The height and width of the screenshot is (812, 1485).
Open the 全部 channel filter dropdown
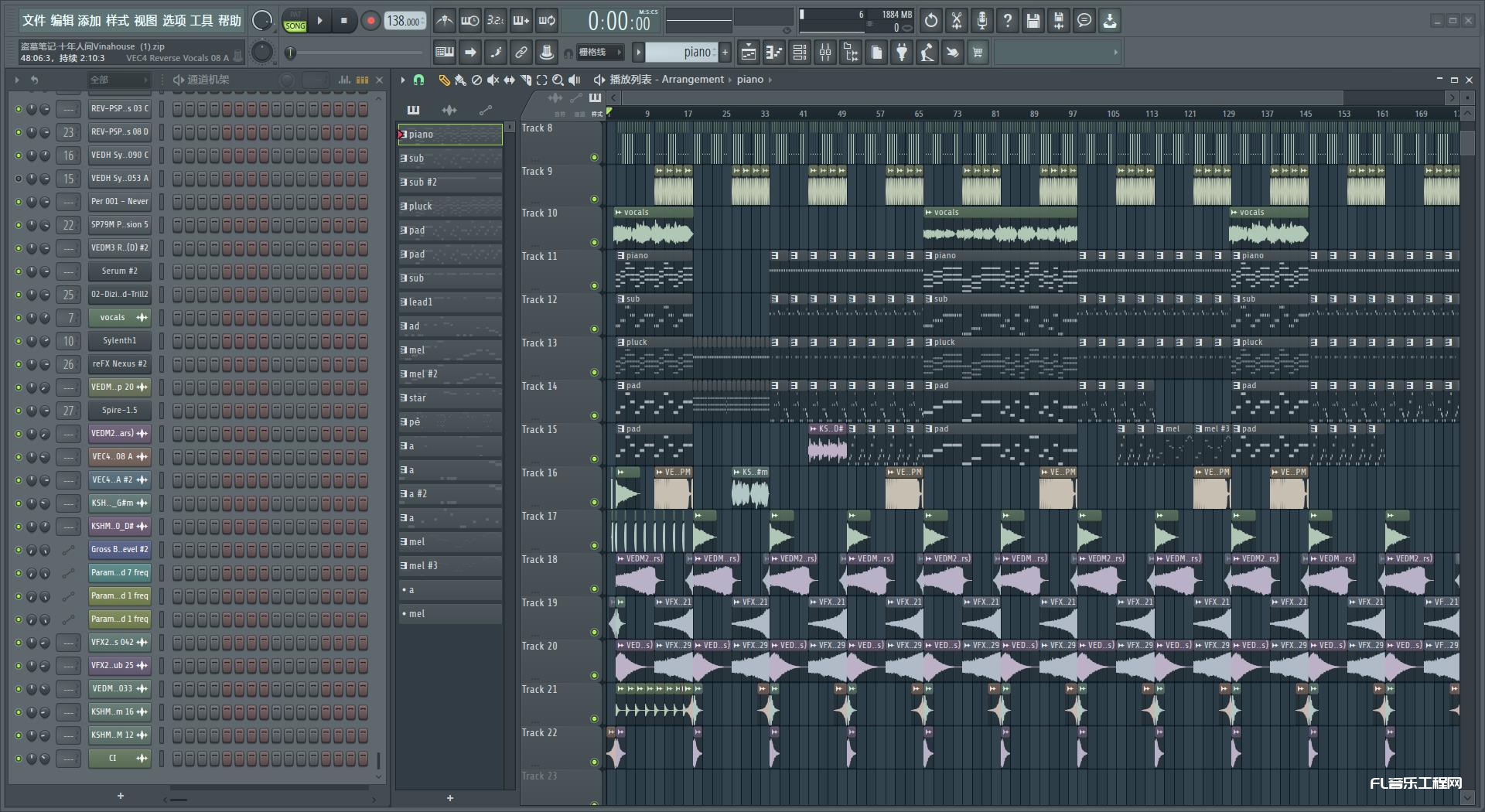118,80
